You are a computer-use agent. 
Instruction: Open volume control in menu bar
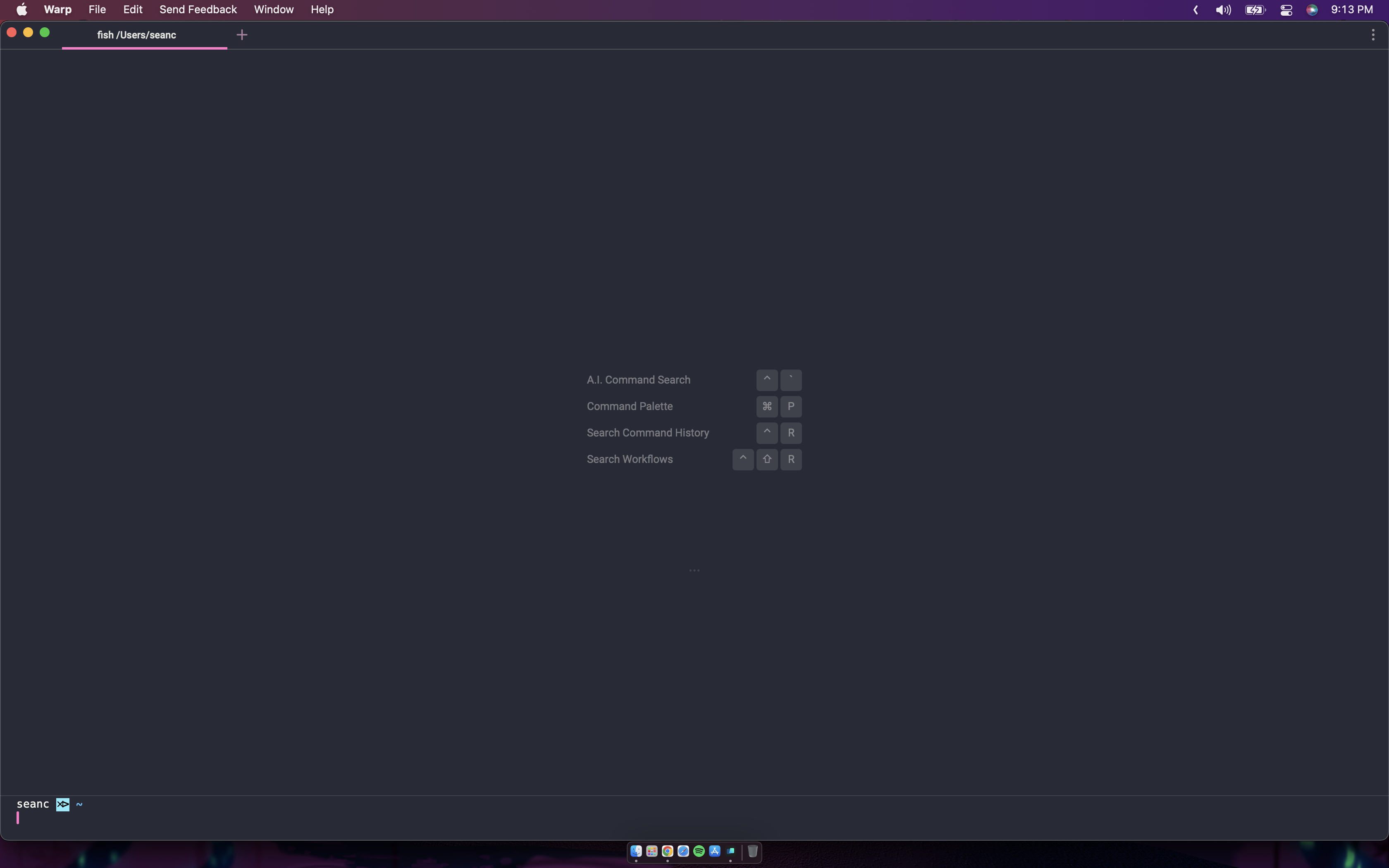[1222, 10]
